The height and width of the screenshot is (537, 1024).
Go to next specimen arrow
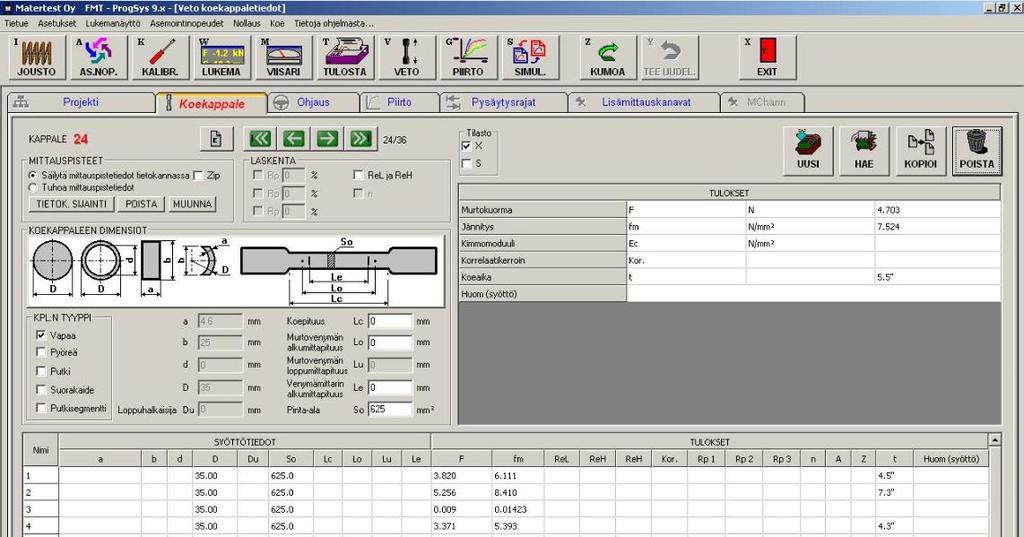[x=327, y=138]
